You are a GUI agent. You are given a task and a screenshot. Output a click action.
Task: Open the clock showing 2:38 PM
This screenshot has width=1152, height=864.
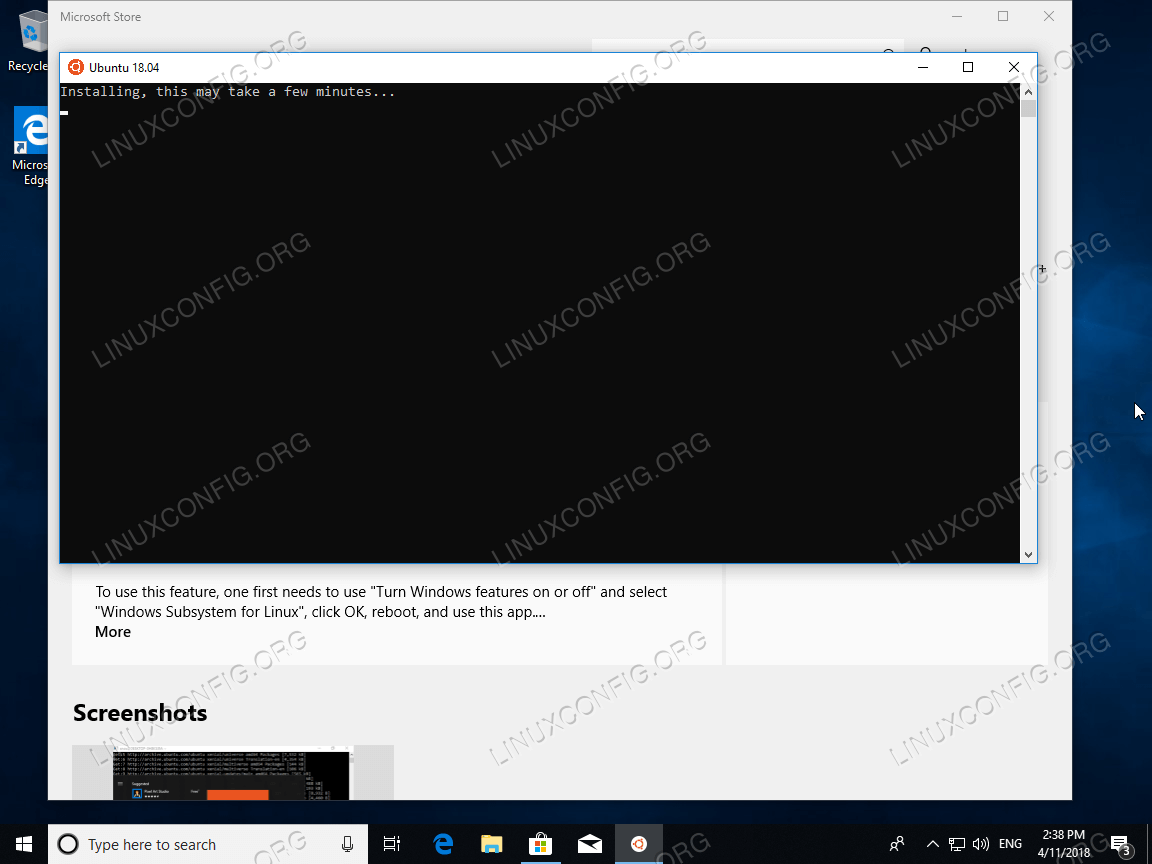(x=1064, y=844)
